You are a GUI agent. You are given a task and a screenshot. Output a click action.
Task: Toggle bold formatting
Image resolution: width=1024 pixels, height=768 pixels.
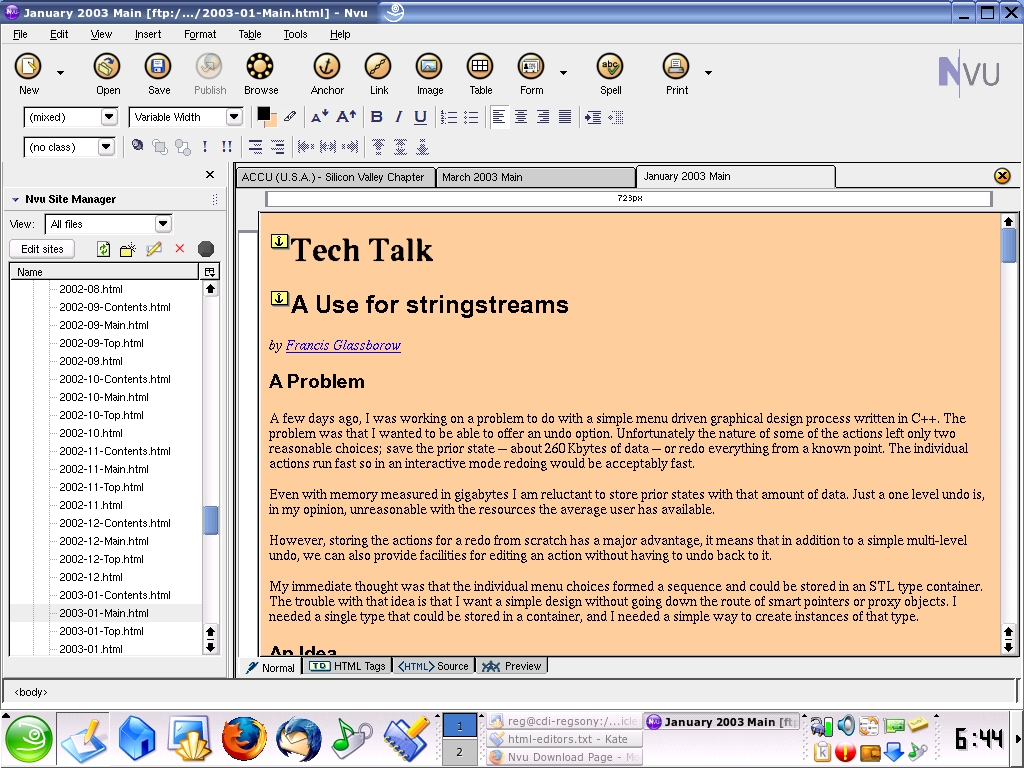377,117
